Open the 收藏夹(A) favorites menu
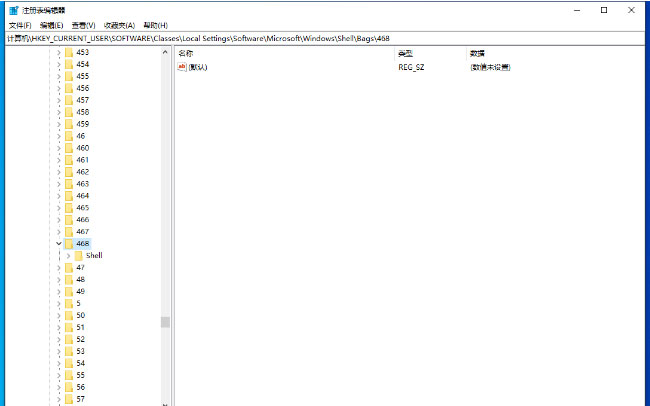Image resolution: width=650 pixels, height=406 pixels. click(x=120, y=24)
